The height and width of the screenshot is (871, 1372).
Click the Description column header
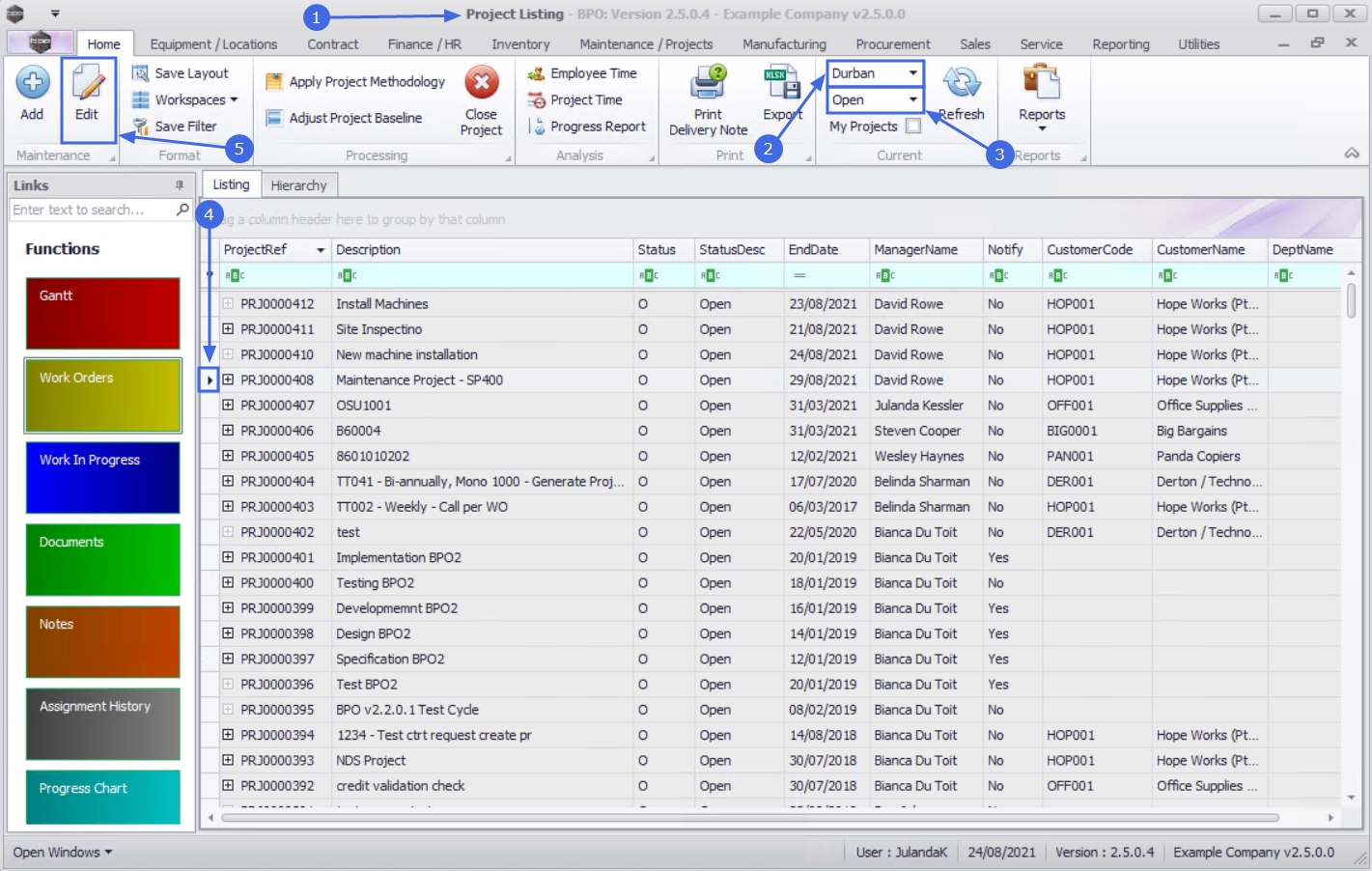[x=482, y=250]
